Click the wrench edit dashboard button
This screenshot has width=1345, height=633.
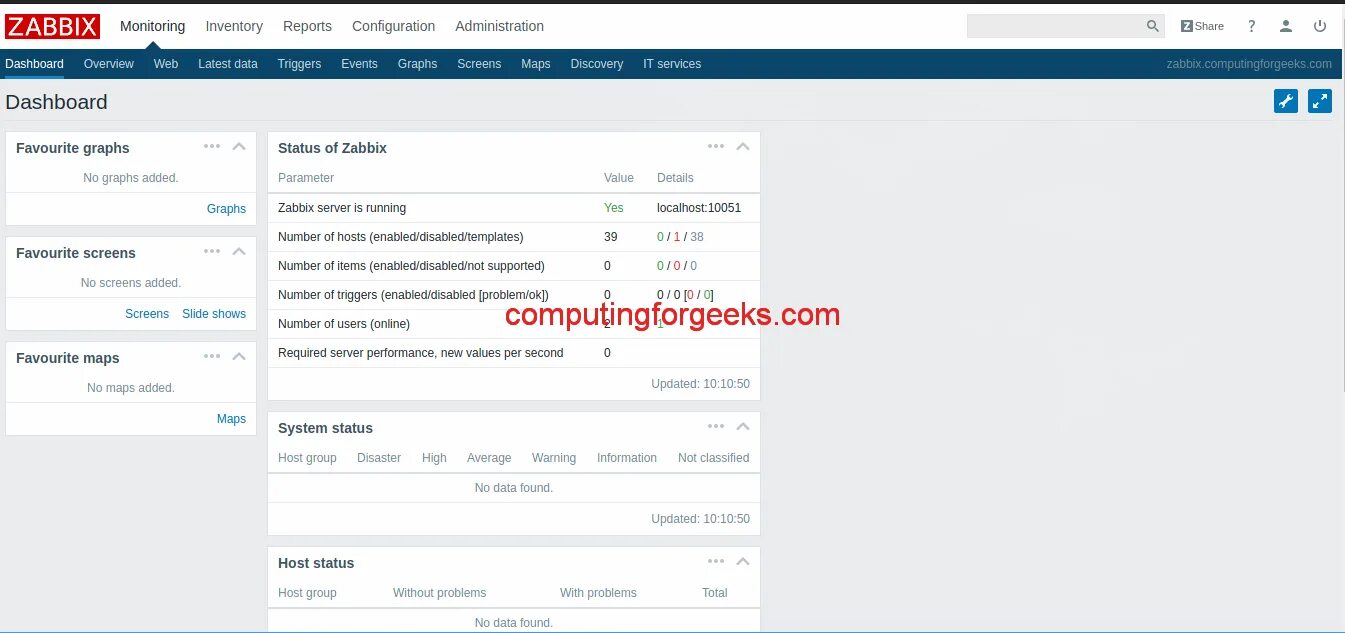1286,101
